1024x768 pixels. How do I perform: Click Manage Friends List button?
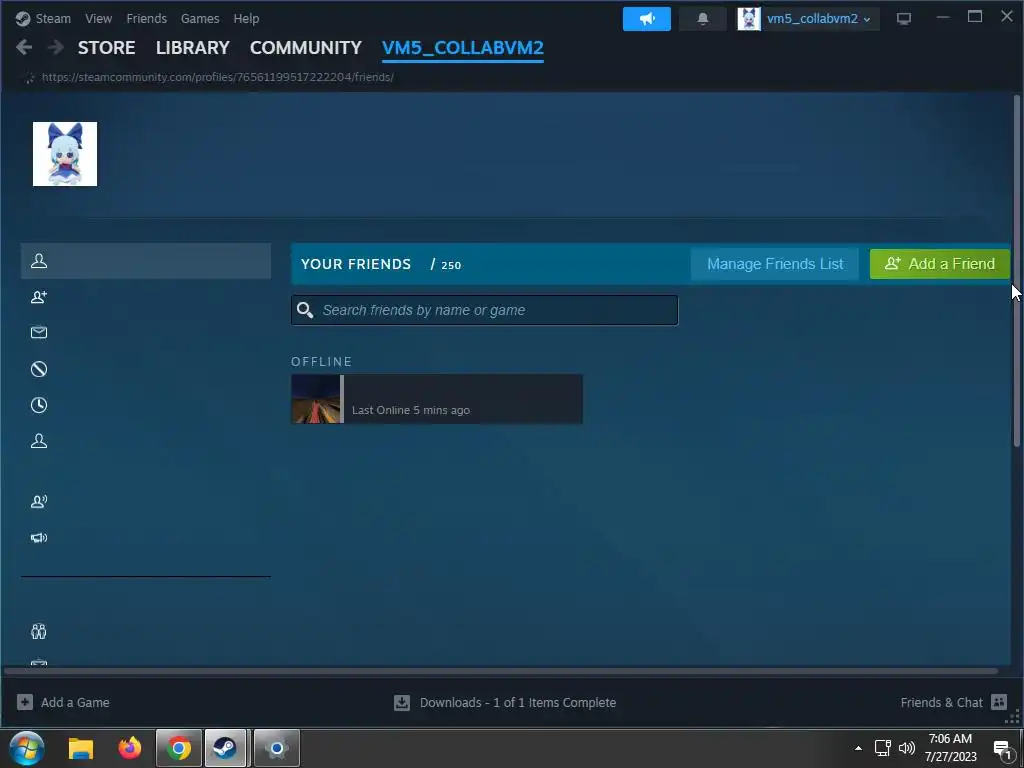click(x=775, y=264)
